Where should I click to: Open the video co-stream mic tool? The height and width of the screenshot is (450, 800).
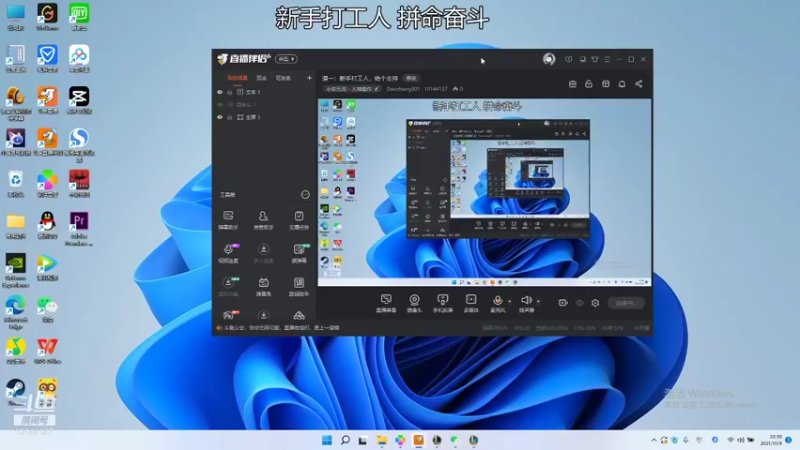click(x=228, y=253)
